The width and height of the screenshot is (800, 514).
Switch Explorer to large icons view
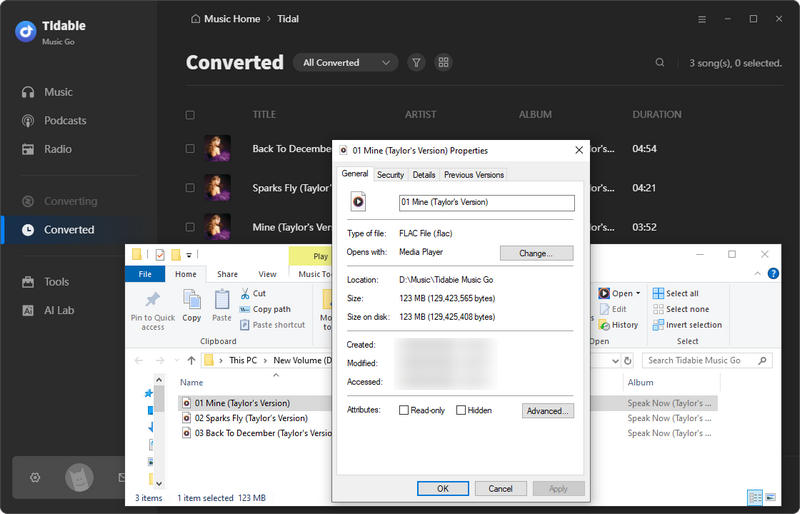pos(770,497)
